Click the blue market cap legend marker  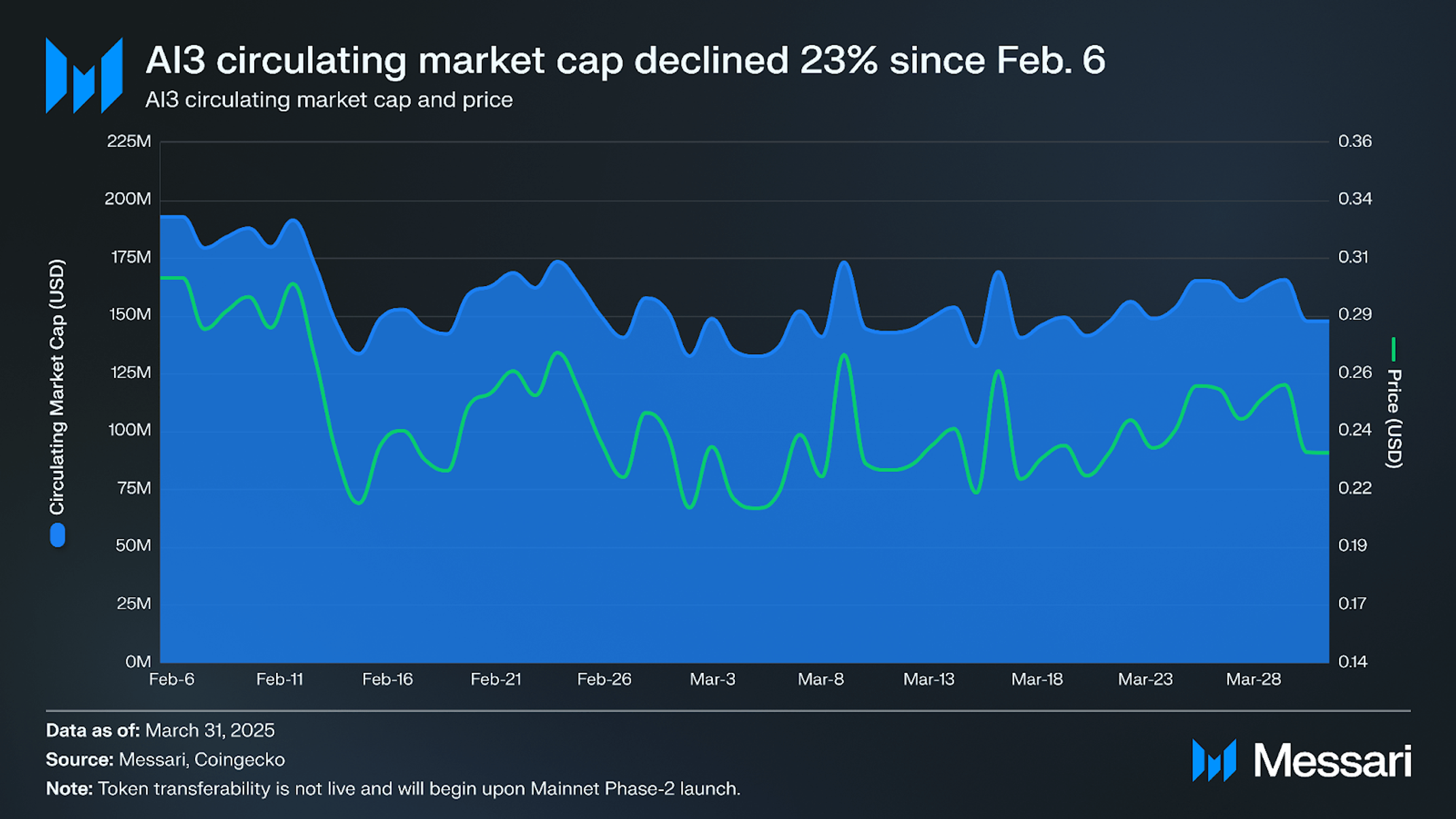[58, 535]
